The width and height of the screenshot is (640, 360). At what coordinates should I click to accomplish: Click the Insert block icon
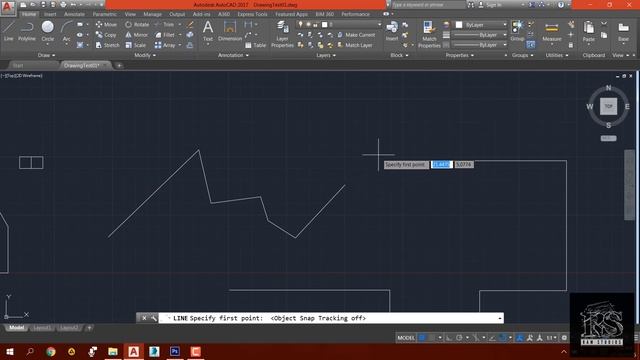[x=392, y=31]
